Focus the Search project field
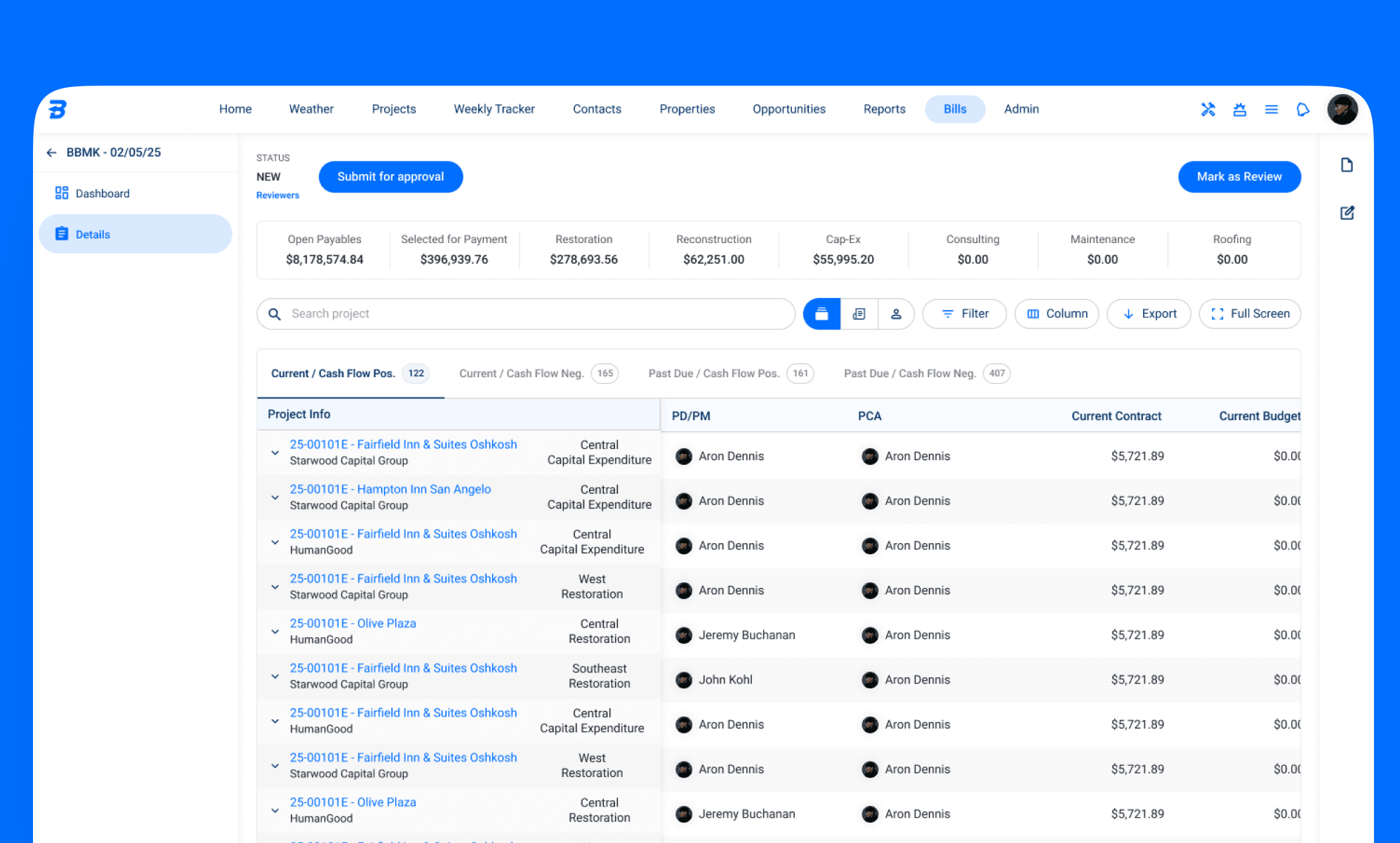 pyautogui.click(x=526, y=314)
